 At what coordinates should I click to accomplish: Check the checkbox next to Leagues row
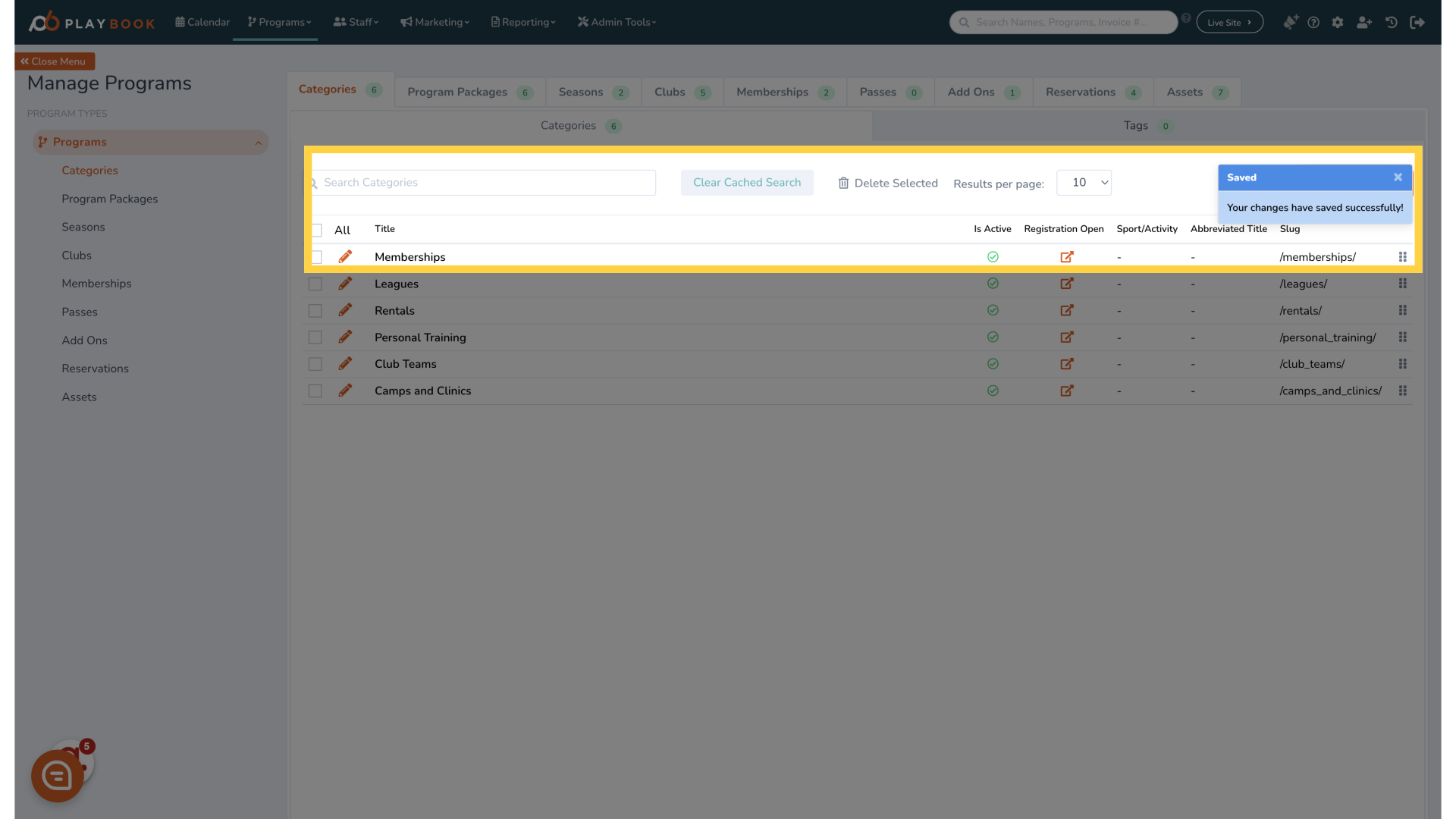[x=316, y=284]
